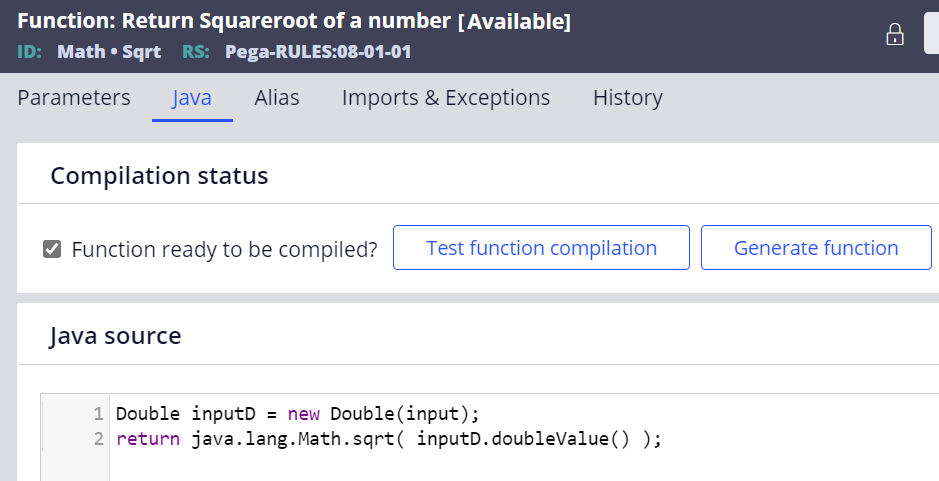
Task: Toggle the Function ready to be compiled checkbox
Action: [x=52, y=249]
